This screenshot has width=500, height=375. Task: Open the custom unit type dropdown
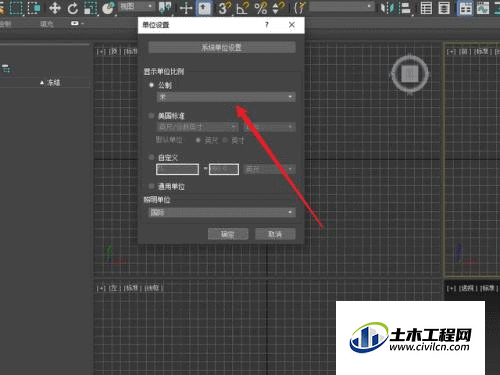point(269,169)
